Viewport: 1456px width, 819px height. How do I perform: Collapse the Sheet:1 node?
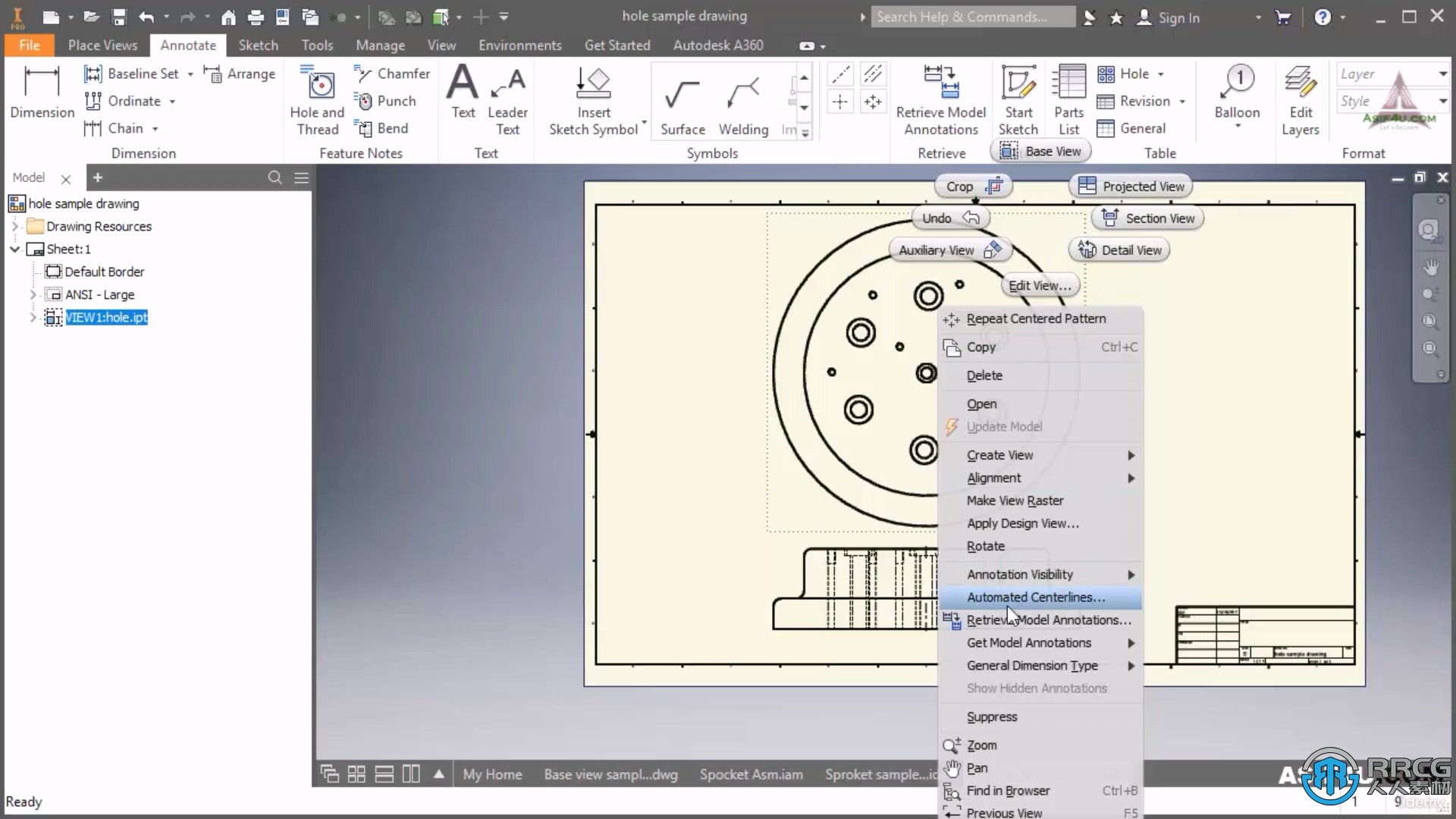tap(15, 249)
